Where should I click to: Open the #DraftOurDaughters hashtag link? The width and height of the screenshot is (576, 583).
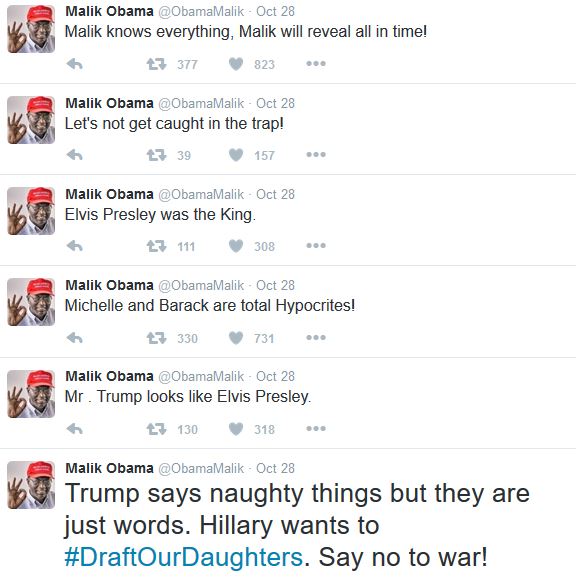click(184, 557)
